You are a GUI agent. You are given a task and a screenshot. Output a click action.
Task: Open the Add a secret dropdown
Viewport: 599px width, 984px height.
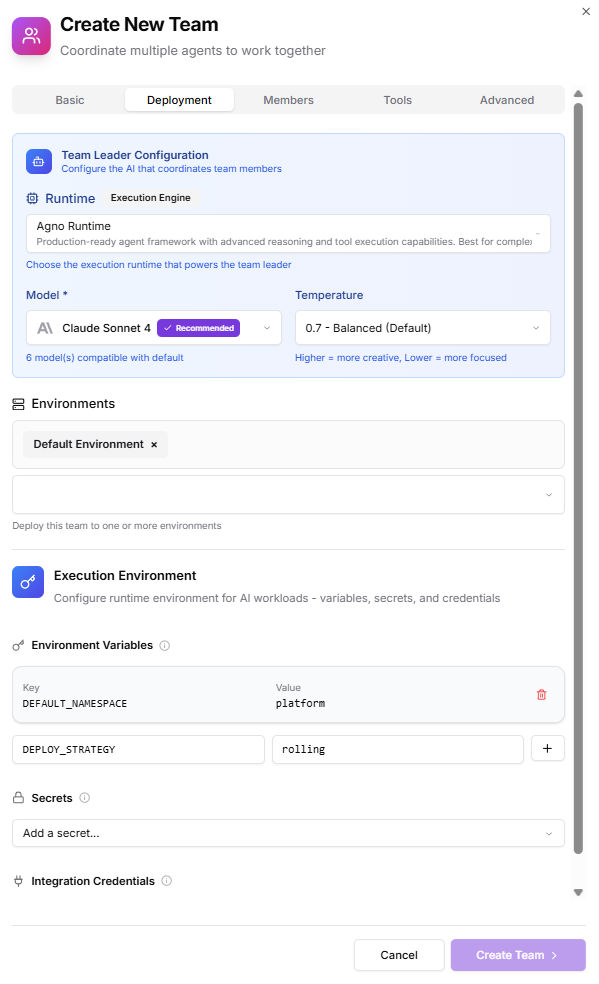pyautogui.click(x=288, y=832)
